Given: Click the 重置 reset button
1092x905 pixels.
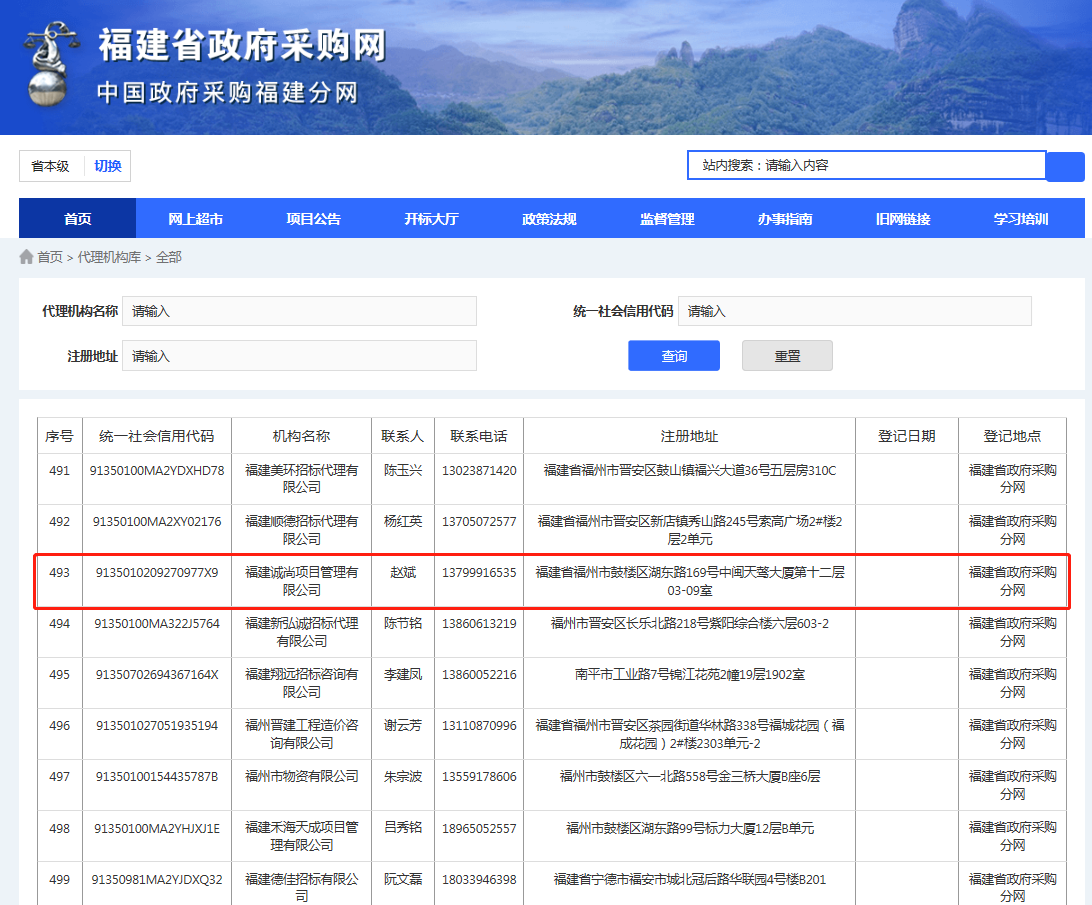Looking at the screenshot, I should (x=788, y=355).
